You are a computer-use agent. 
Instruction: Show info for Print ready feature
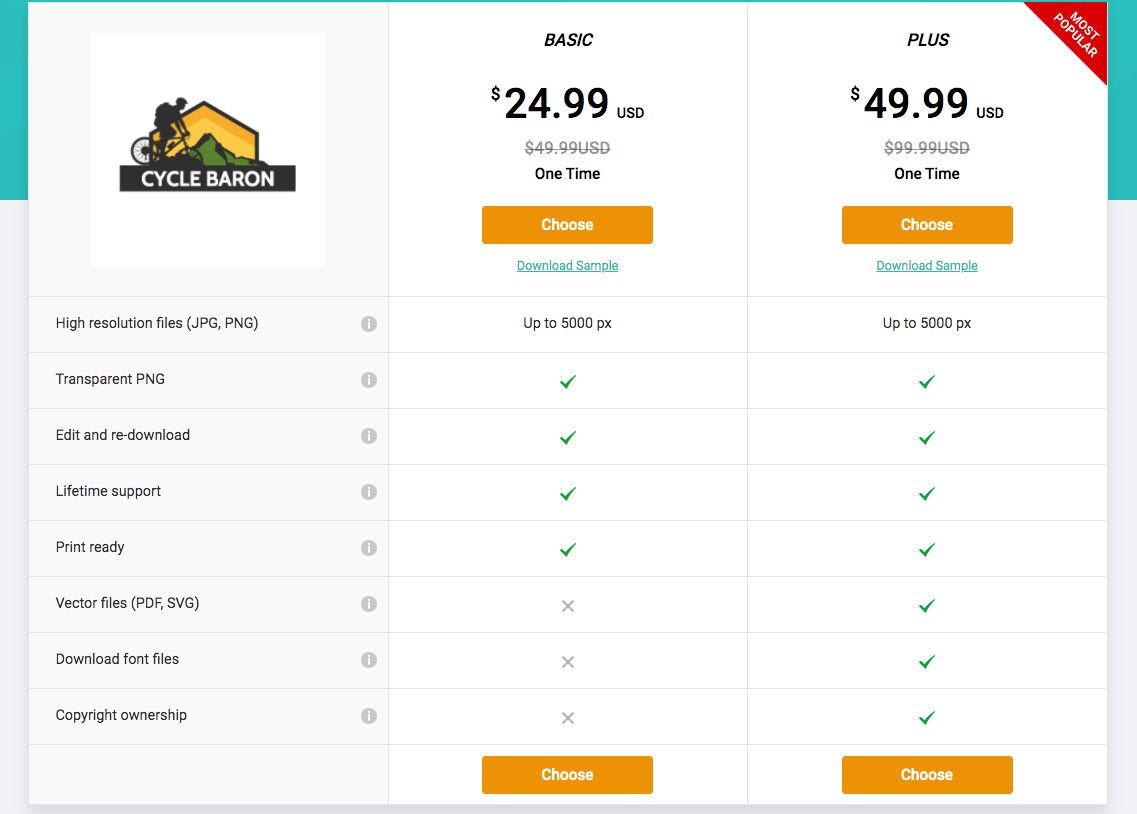(369, 548)
